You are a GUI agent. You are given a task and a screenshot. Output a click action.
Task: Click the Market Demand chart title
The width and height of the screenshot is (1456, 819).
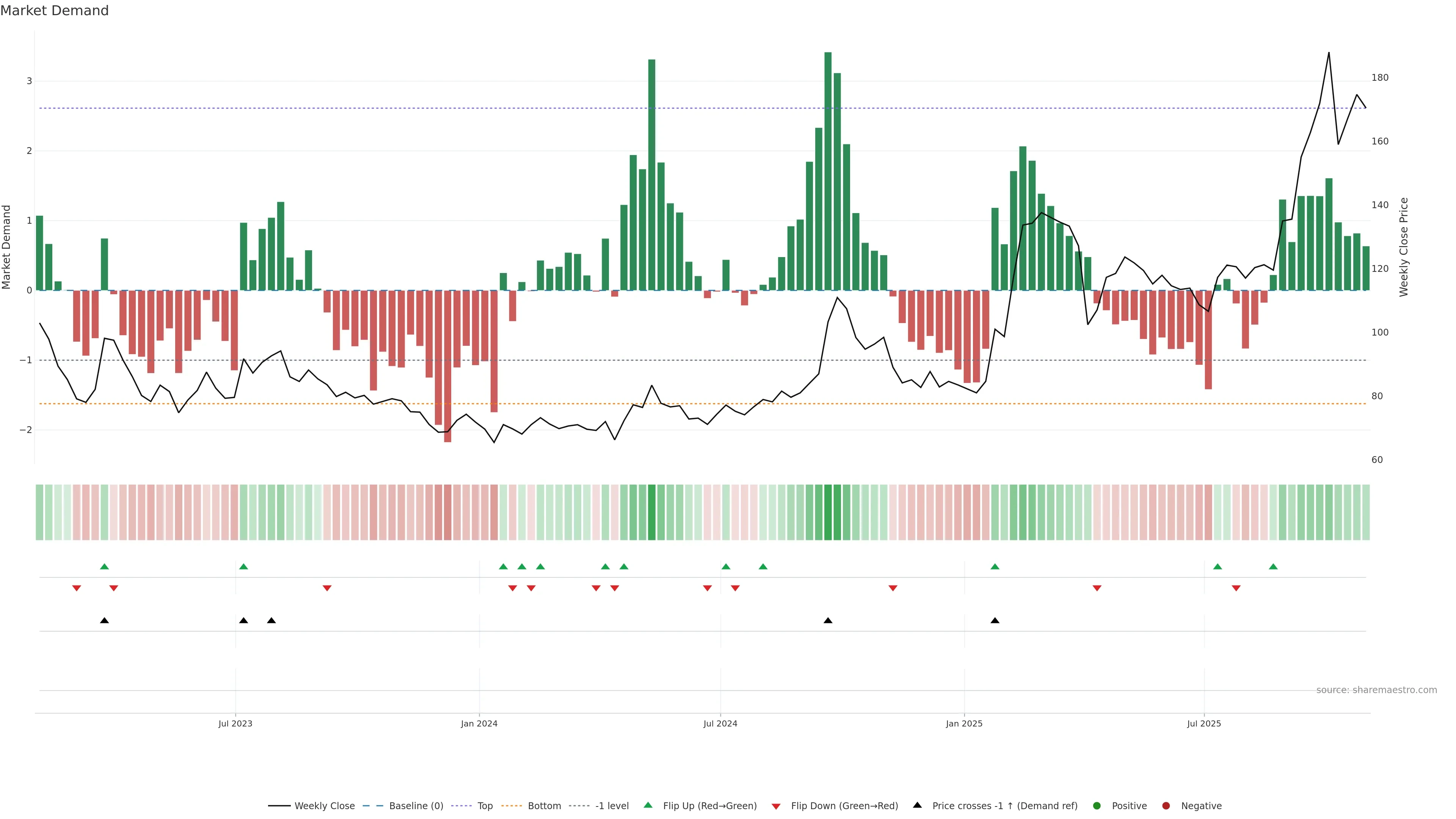tap(54, 11)
